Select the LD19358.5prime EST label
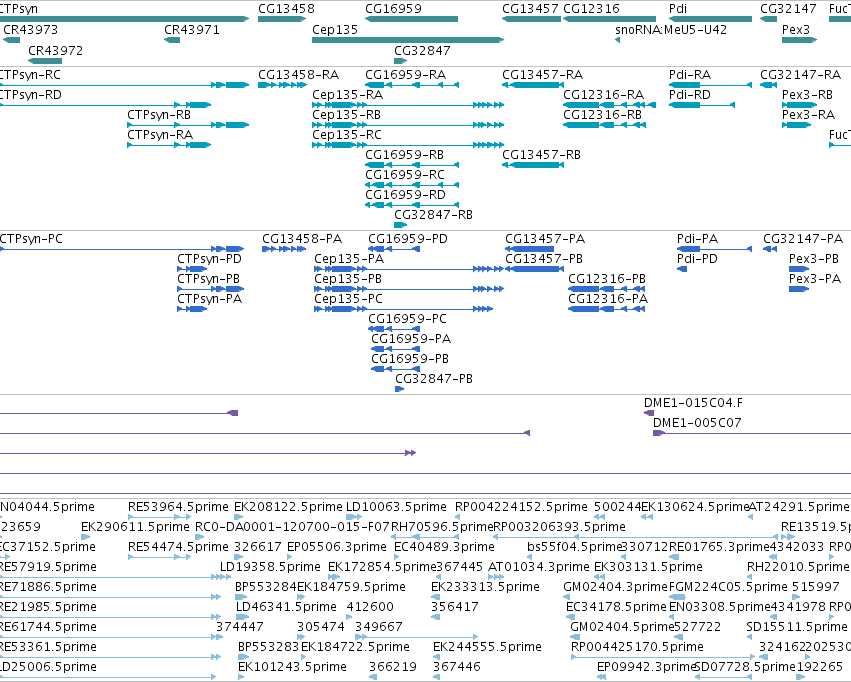Image resolution: width=851 pixels, height=682 pixels. 270,567
